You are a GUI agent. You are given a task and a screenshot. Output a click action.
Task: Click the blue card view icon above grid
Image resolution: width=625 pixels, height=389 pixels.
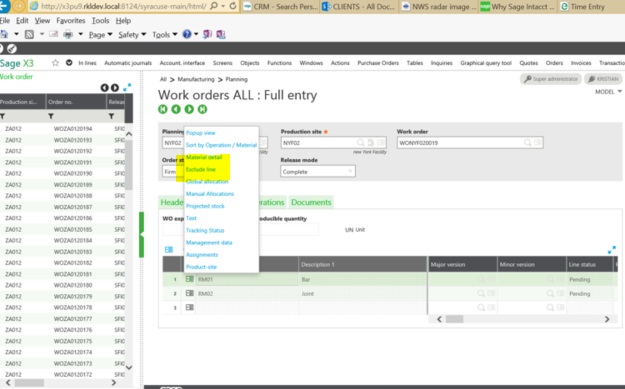[x=169, y=250]
